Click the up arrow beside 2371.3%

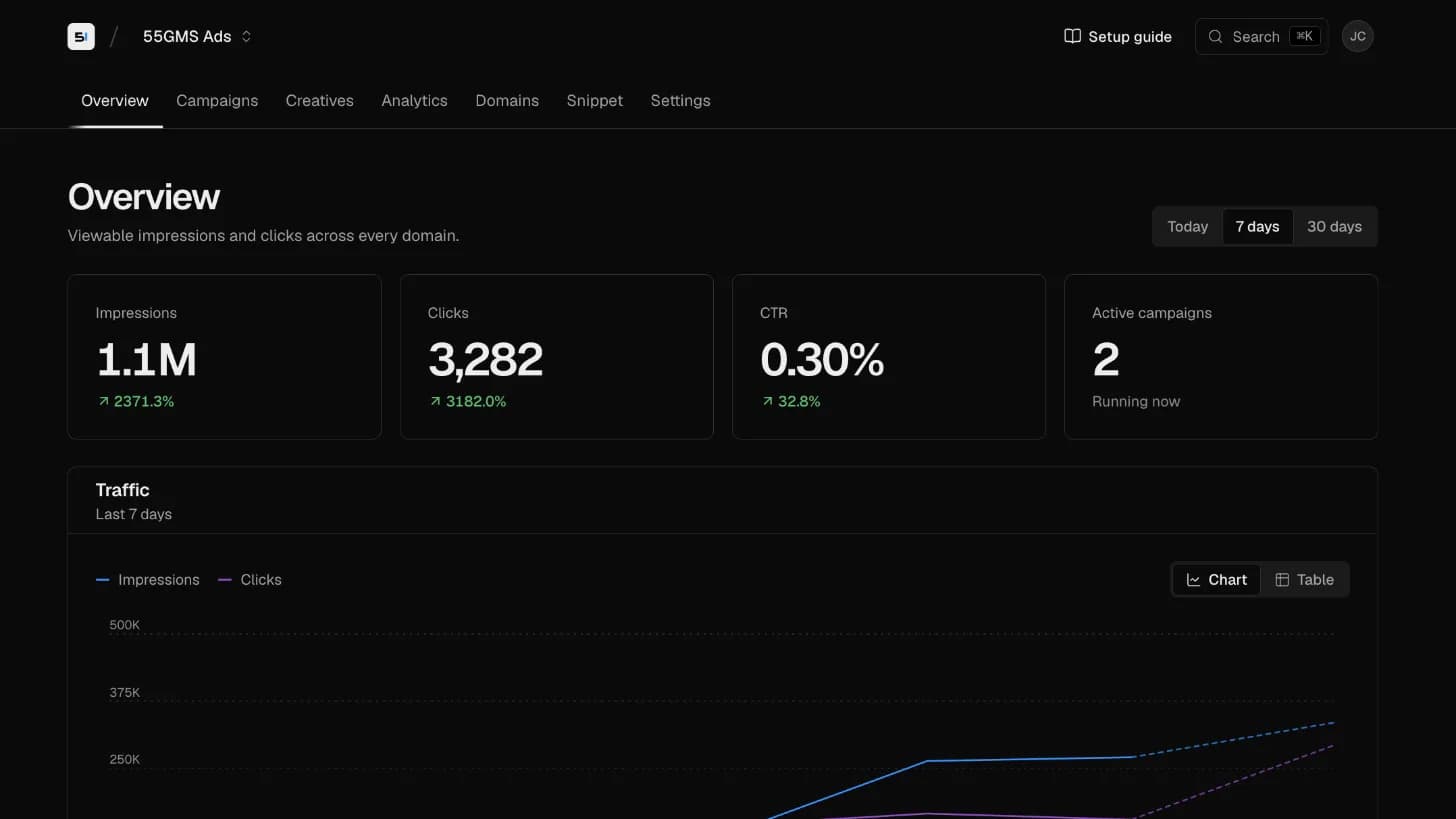103,401
